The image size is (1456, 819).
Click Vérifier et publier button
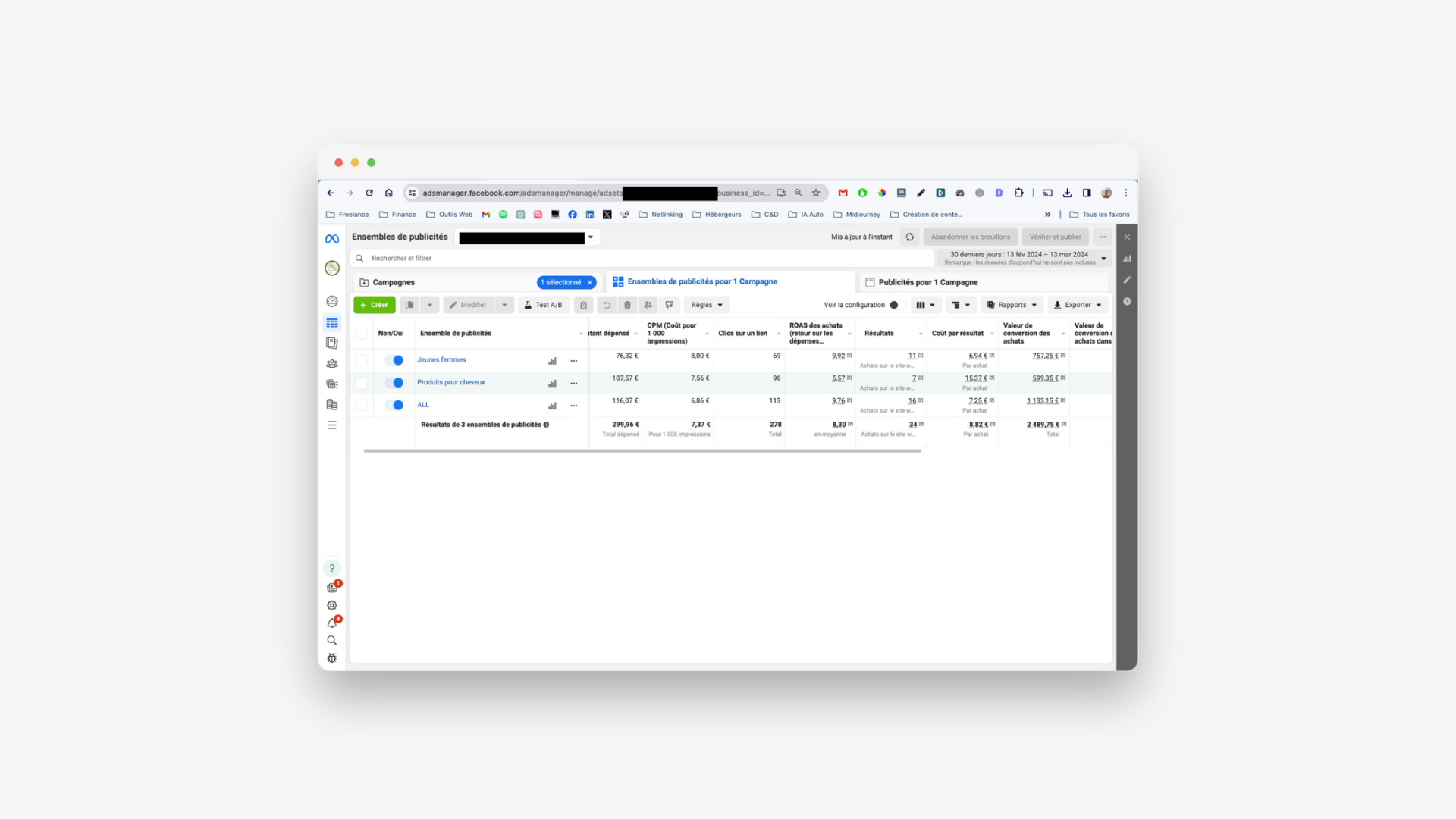pyautogui.click(x=1055, y=237)
